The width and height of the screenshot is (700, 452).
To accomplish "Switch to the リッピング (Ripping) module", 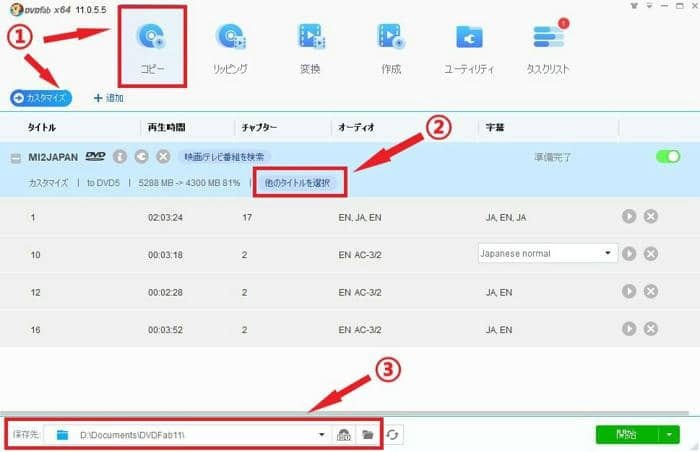I will 231,46.
